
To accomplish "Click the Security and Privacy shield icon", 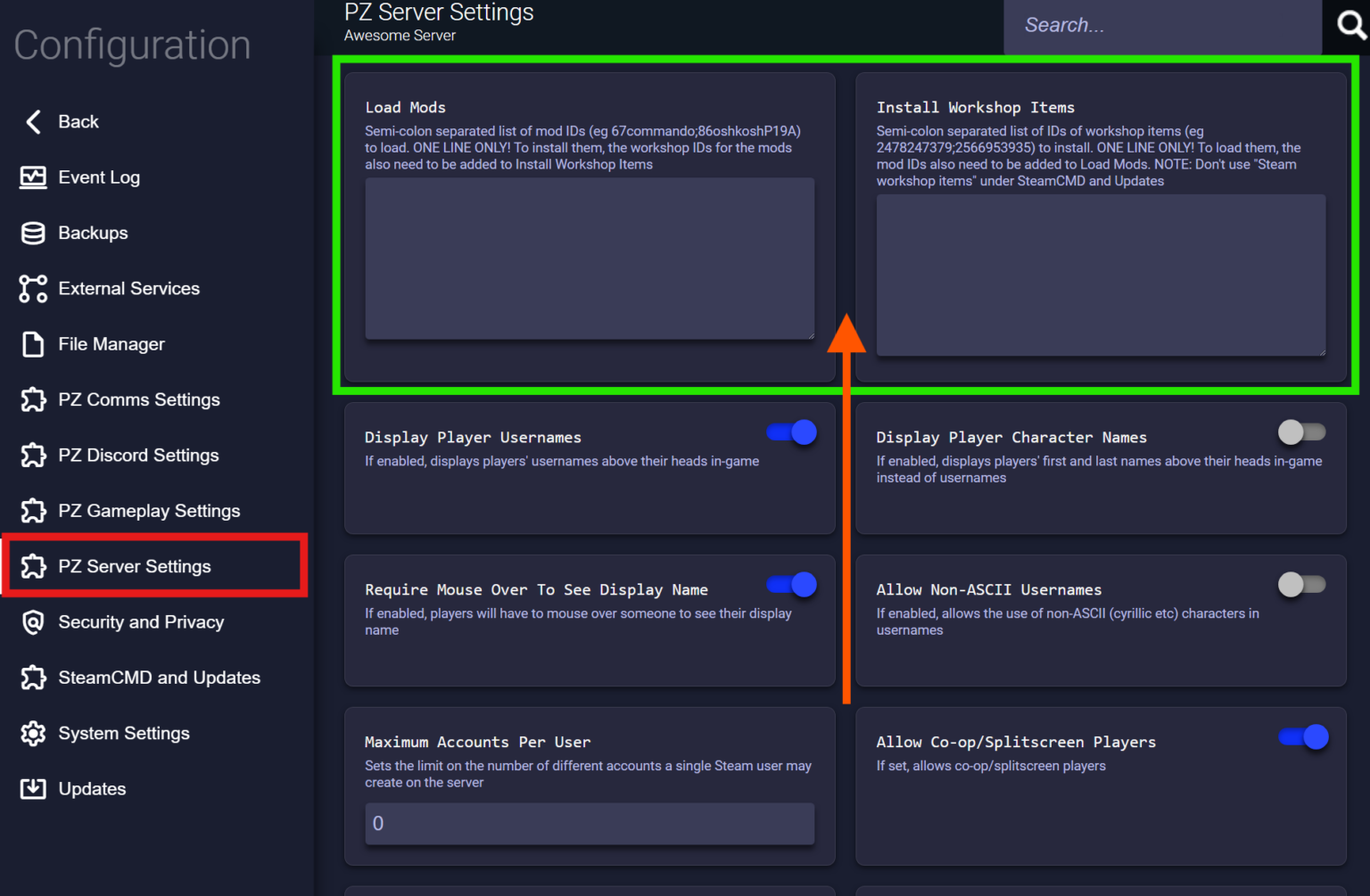I will click(x=33, y=622).
